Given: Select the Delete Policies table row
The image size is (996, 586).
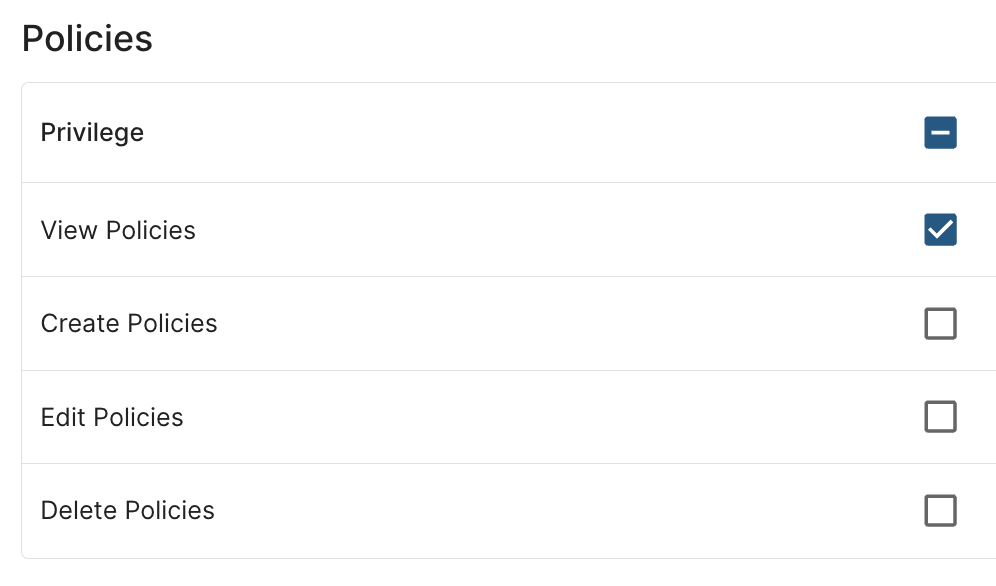Looking at the screenshot, I should [x=500, y=511].
